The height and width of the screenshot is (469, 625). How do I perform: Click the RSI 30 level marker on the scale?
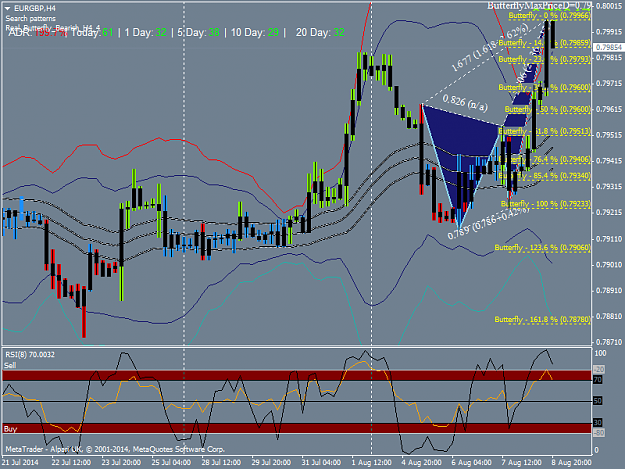point(598,422)
